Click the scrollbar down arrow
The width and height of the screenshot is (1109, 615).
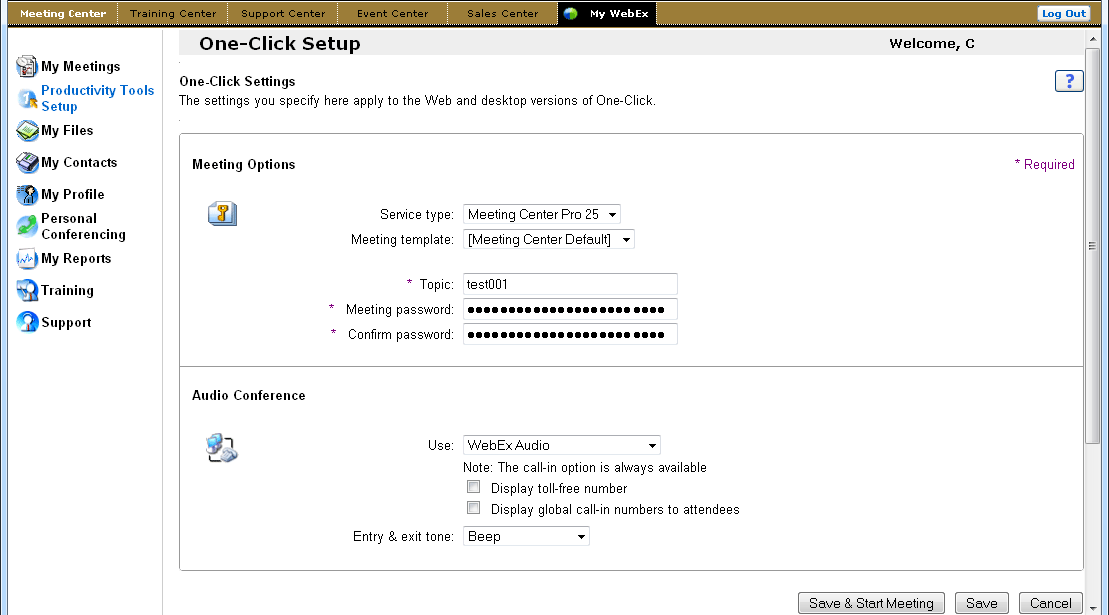coord(1093,607)
